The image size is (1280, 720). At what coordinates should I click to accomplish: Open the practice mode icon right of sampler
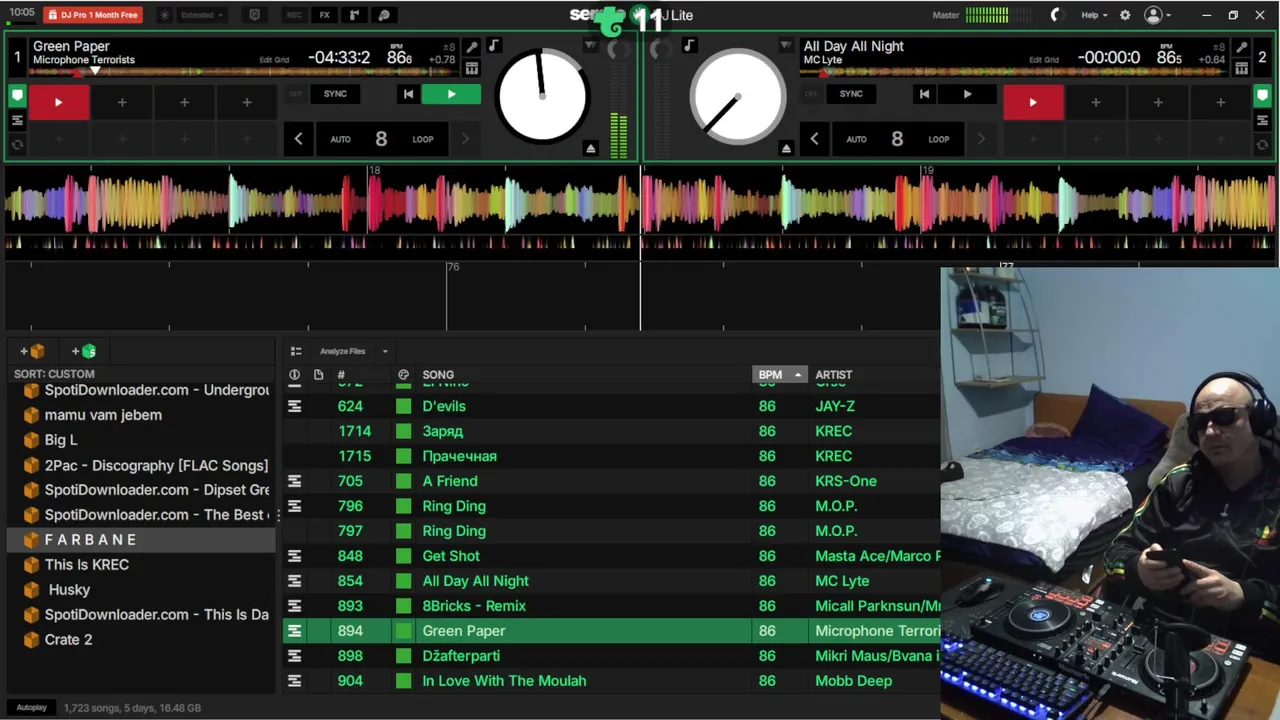(384, 15)
